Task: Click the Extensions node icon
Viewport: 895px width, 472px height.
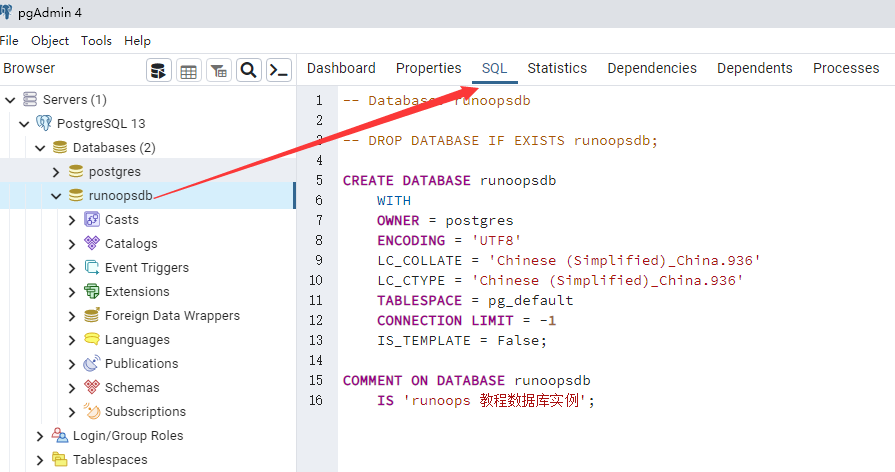Action: [92, 292]
